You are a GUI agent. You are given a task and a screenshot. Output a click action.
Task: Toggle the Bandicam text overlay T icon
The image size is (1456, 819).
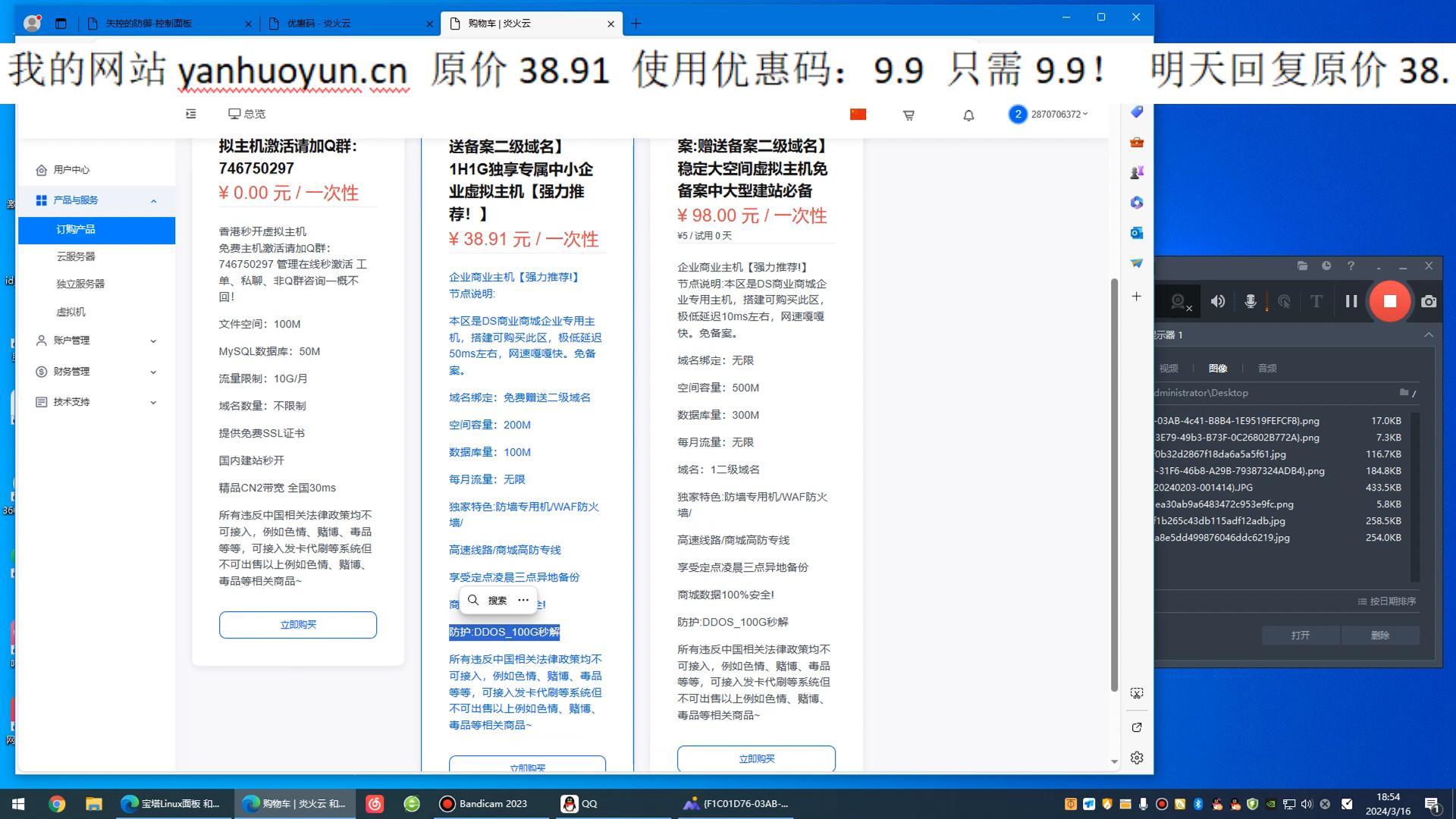(1316, 301)
